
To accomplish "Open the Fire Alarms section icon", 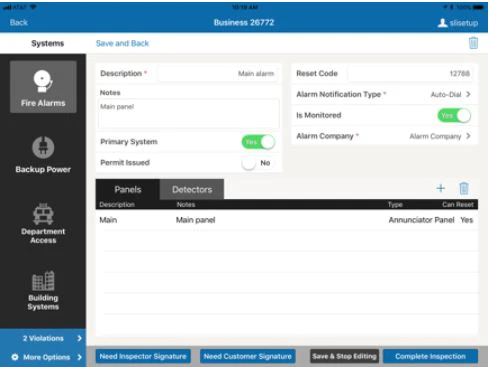I will click(x=43, y=81).
